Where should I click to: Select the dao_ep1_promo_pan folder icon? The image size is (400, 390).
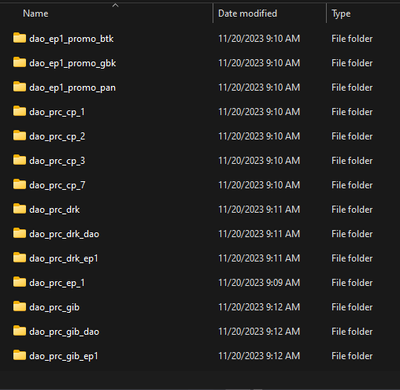pos(19,87)
